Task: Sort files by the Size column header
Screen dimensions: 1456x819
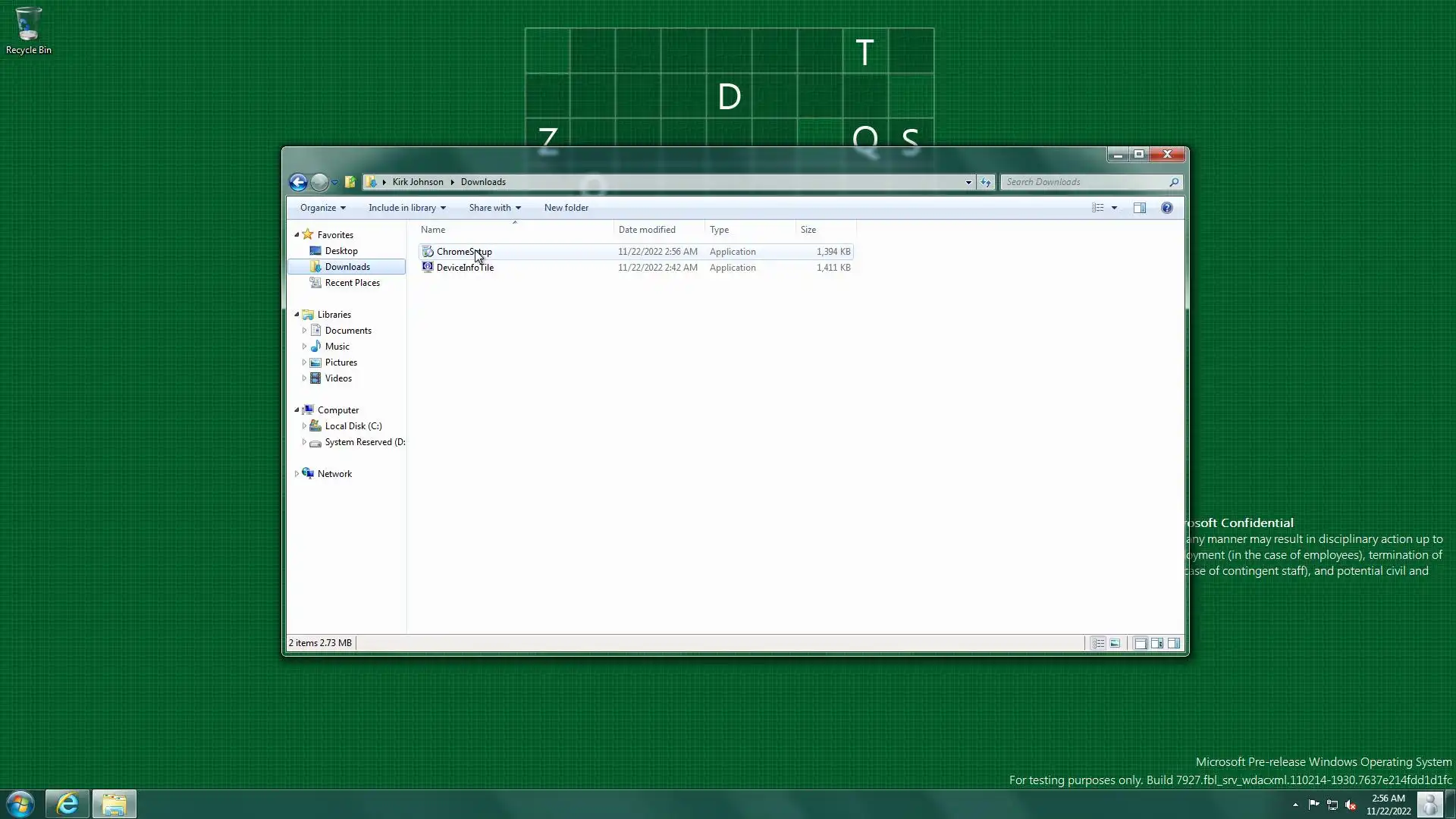Action: point(808,230)
